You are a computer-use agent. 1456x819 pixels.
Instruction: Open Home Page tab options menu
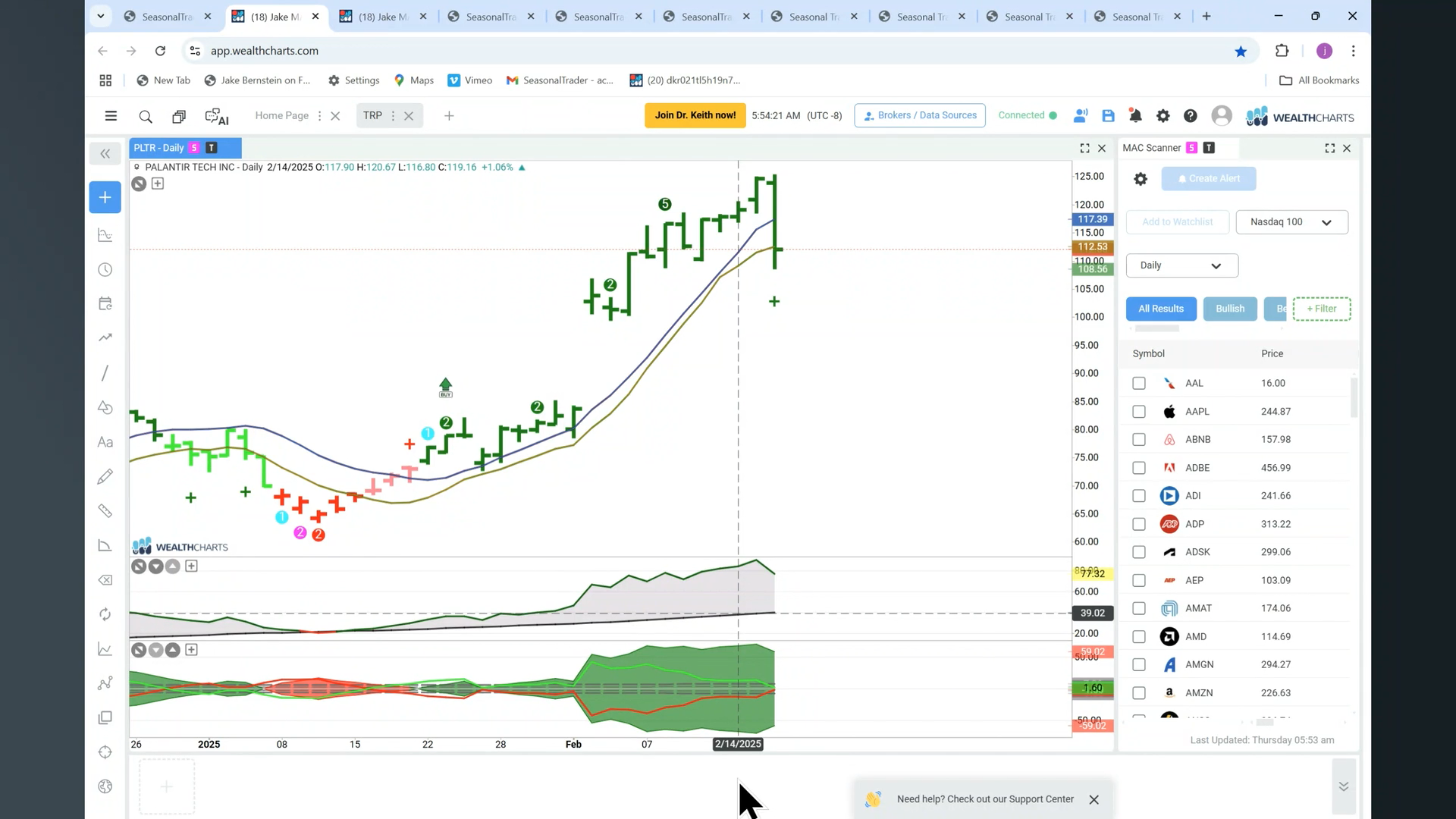(x=319, y=116)
